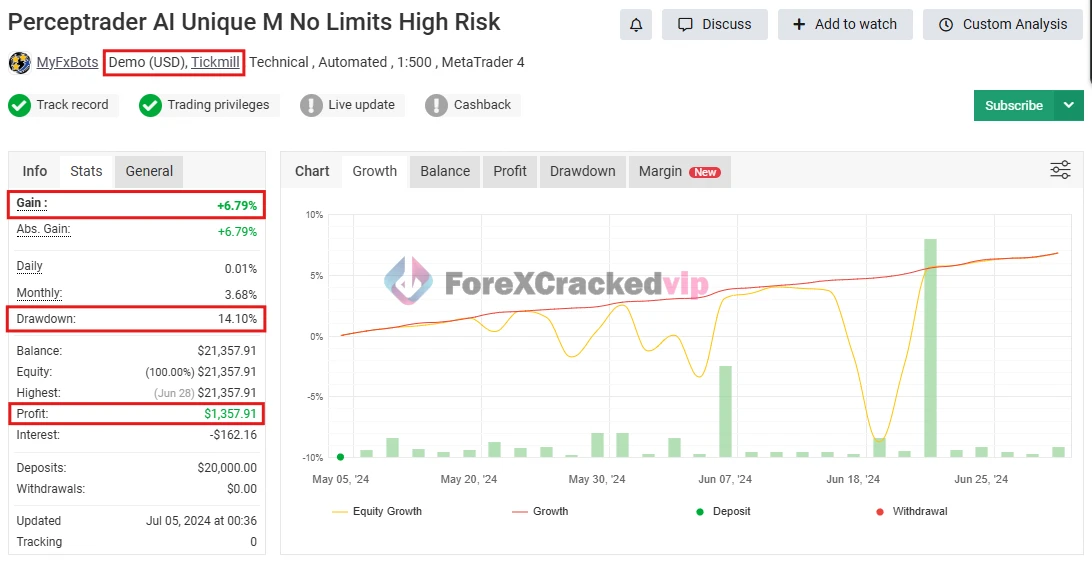The width and height of the screenshot is (1092, 564).
Task: Click the page title Perceptrader AI
Action: pos(254,22)
